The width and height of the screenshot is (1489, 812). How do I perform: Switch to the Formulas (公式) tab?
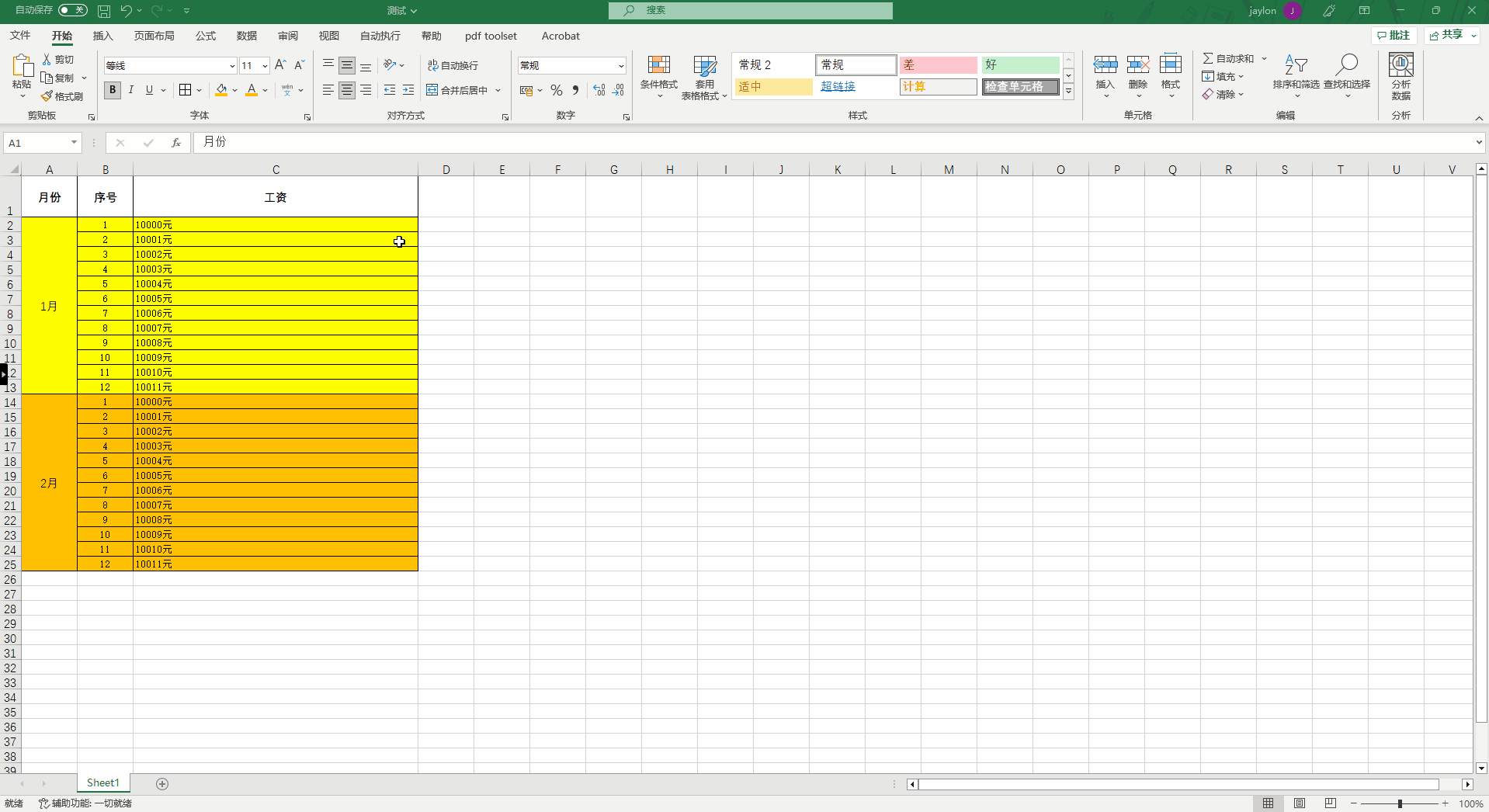pos(206,36)
